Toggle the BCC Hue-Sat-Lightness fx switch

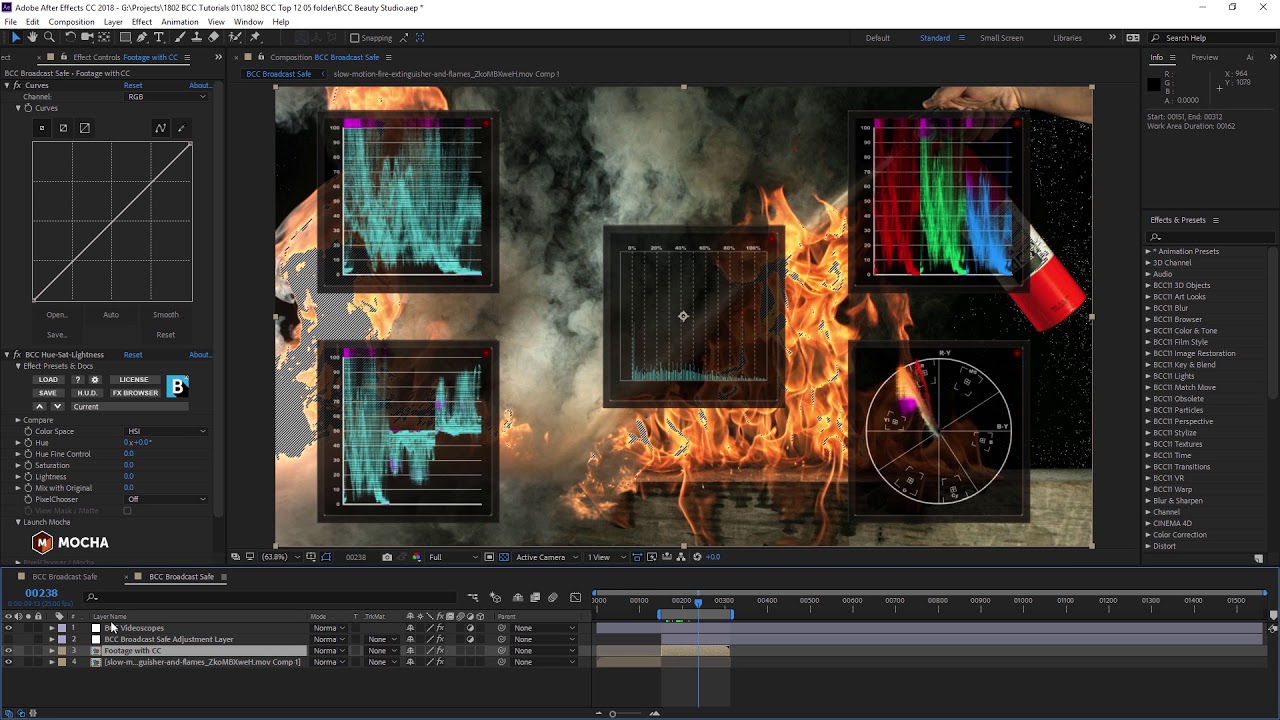pyautogui.click(x=17, y=355)
